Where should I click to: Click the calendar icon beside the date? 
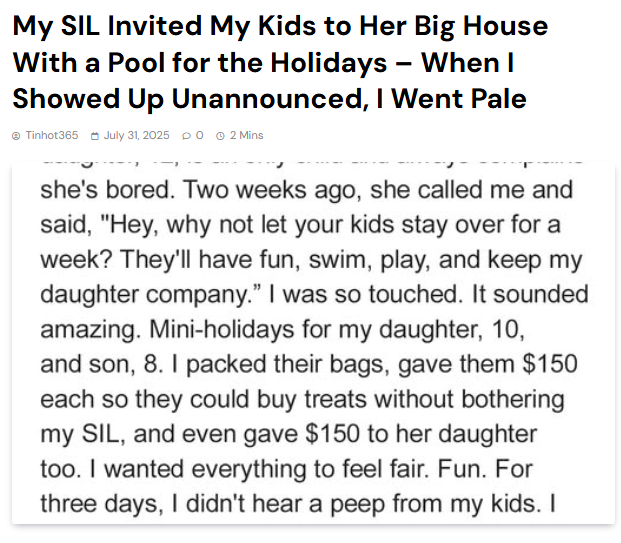tap(94, 135)
